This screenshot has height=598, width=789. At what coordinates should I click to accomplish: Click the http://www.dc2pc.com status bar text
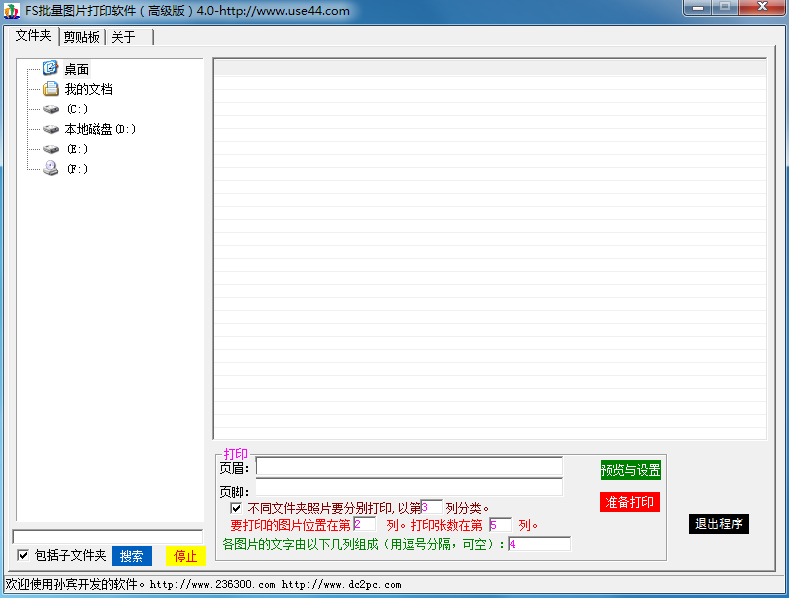coord(341,584)
